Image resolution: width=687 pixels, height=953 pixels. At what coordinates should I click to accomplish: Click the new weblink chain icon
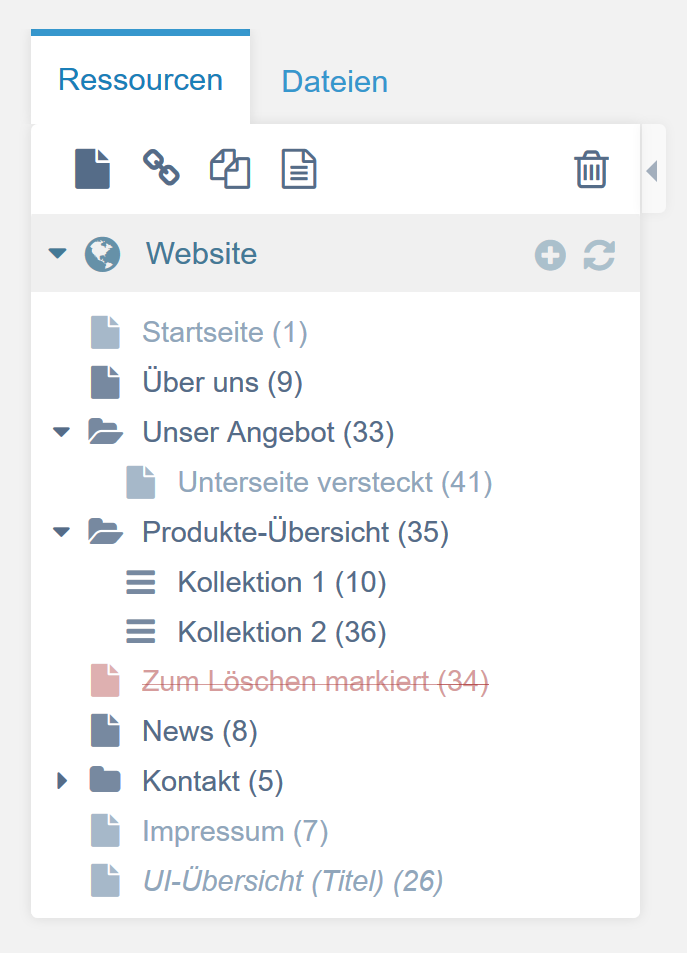click(x=161, y=168)
